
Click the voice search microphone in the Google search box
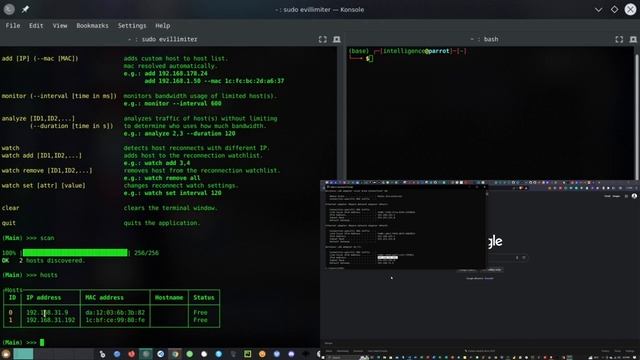tap(517, 258)
